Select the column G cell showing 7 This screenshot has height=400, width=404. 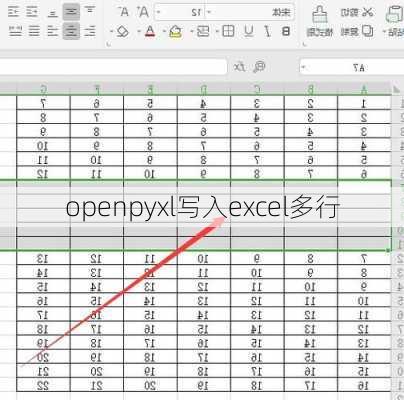[x=43, y=103]
